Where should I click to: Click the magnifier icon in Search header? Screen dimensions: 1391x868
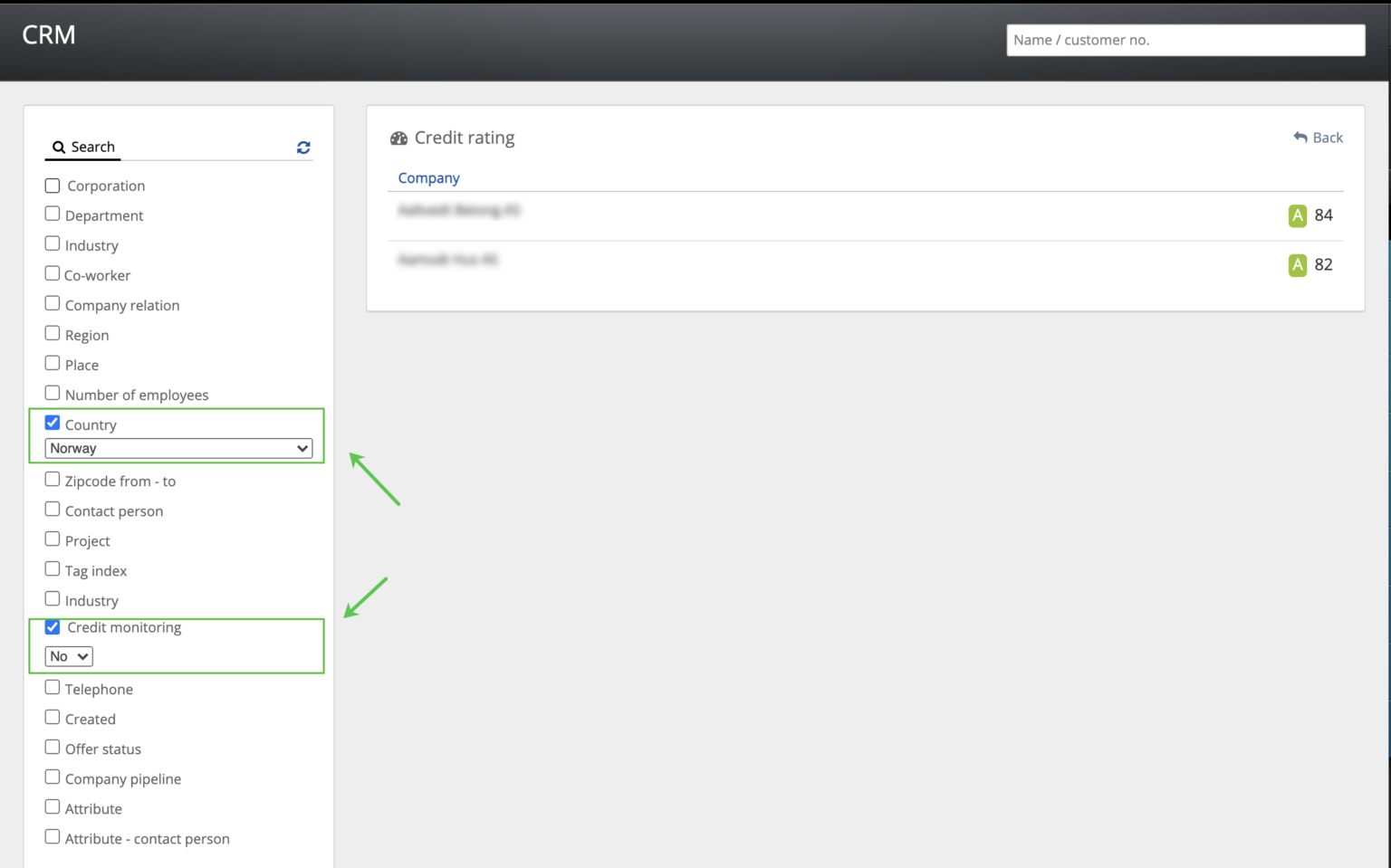click(x=59, y=148)
